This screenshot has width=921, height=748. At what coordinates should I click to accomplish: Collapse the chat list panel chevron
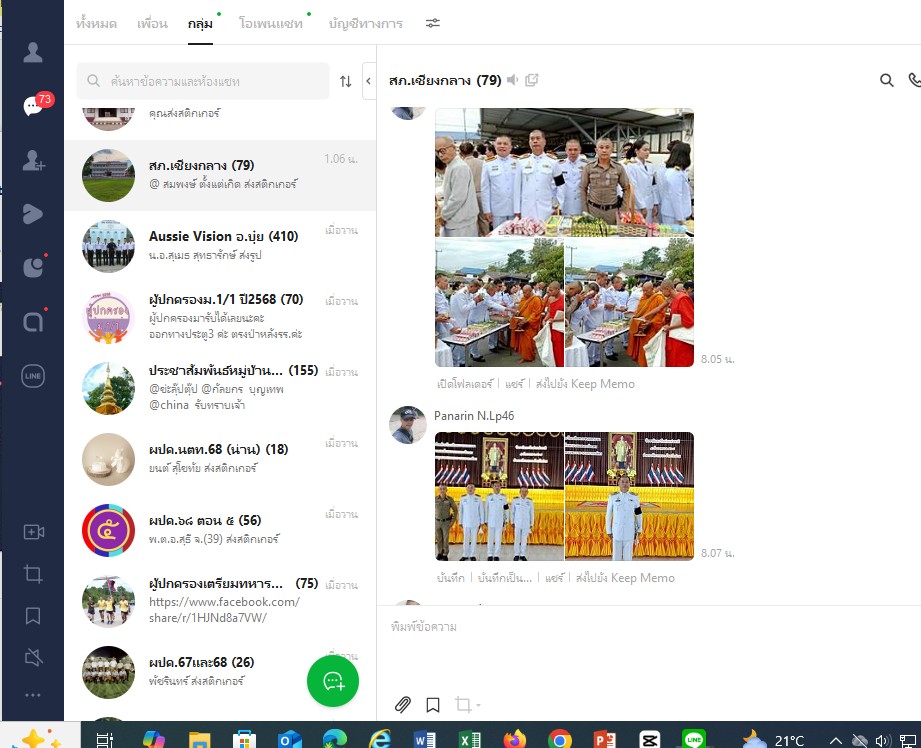tap(368, 81)
